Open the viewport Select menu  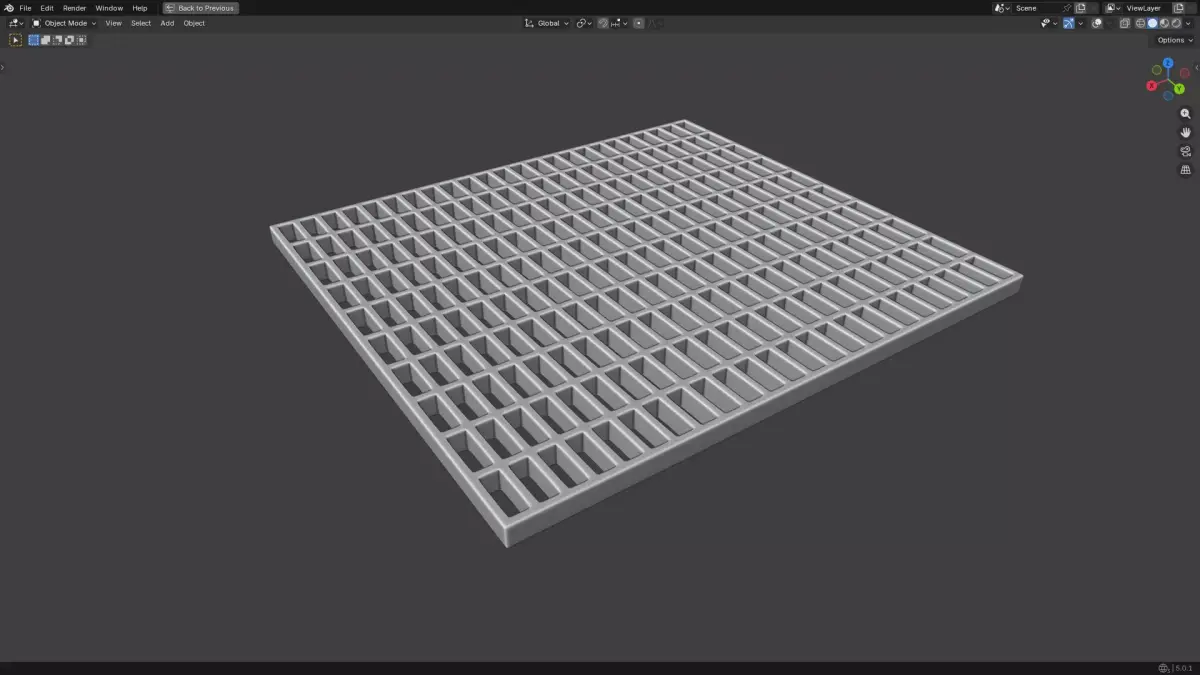[141, 23]
